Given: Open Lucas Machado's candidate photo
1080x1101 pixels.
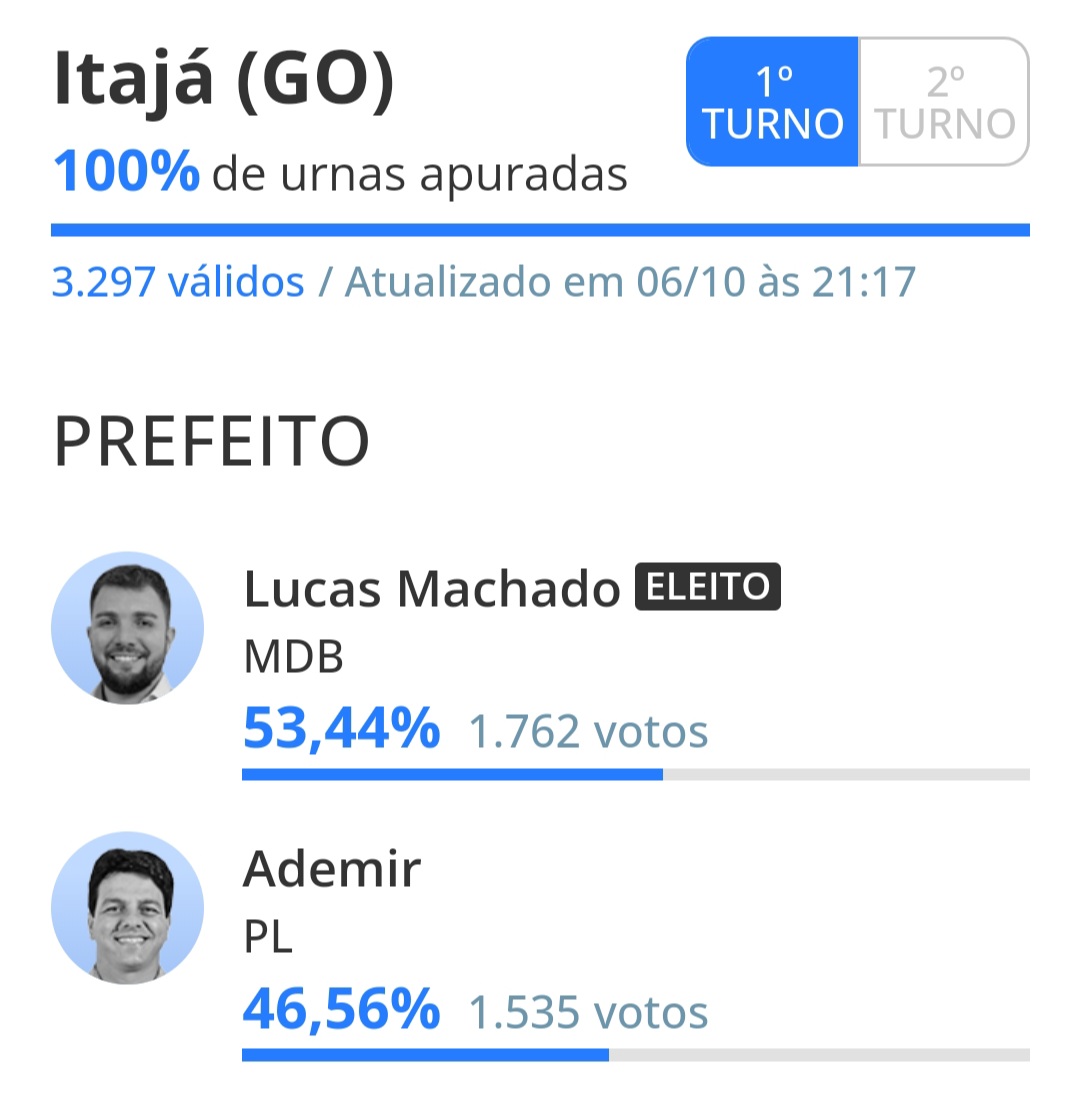Looking at the screenshot, I should tap(128, 628).
